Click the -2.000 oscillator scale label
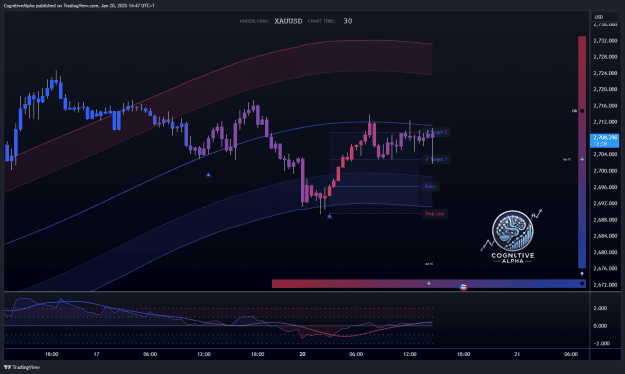Screen dimensions: 625x374 tap(601, 343)
